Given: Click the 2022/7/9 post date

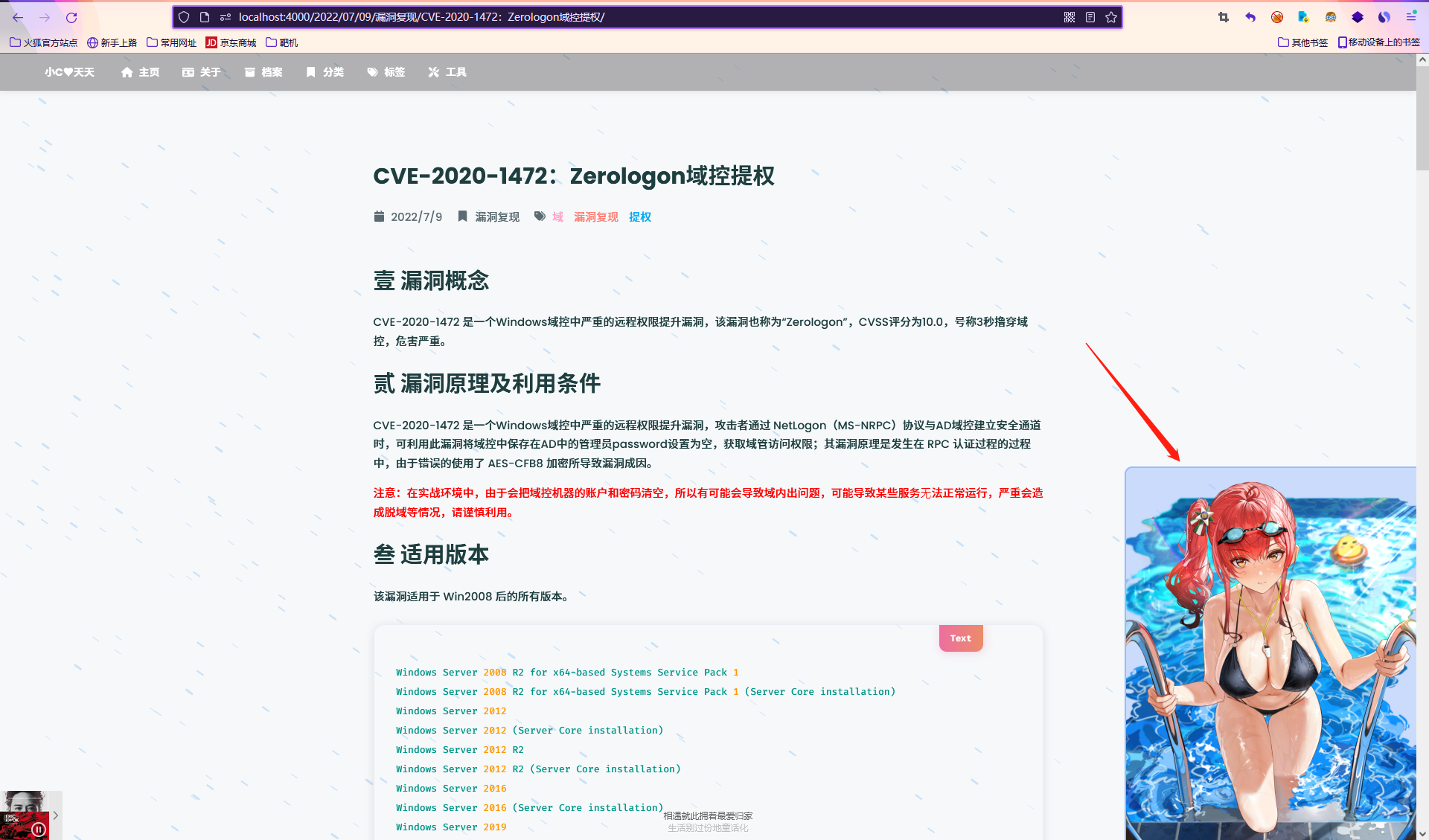Looking at the screenshot, I should pos(416,217).
